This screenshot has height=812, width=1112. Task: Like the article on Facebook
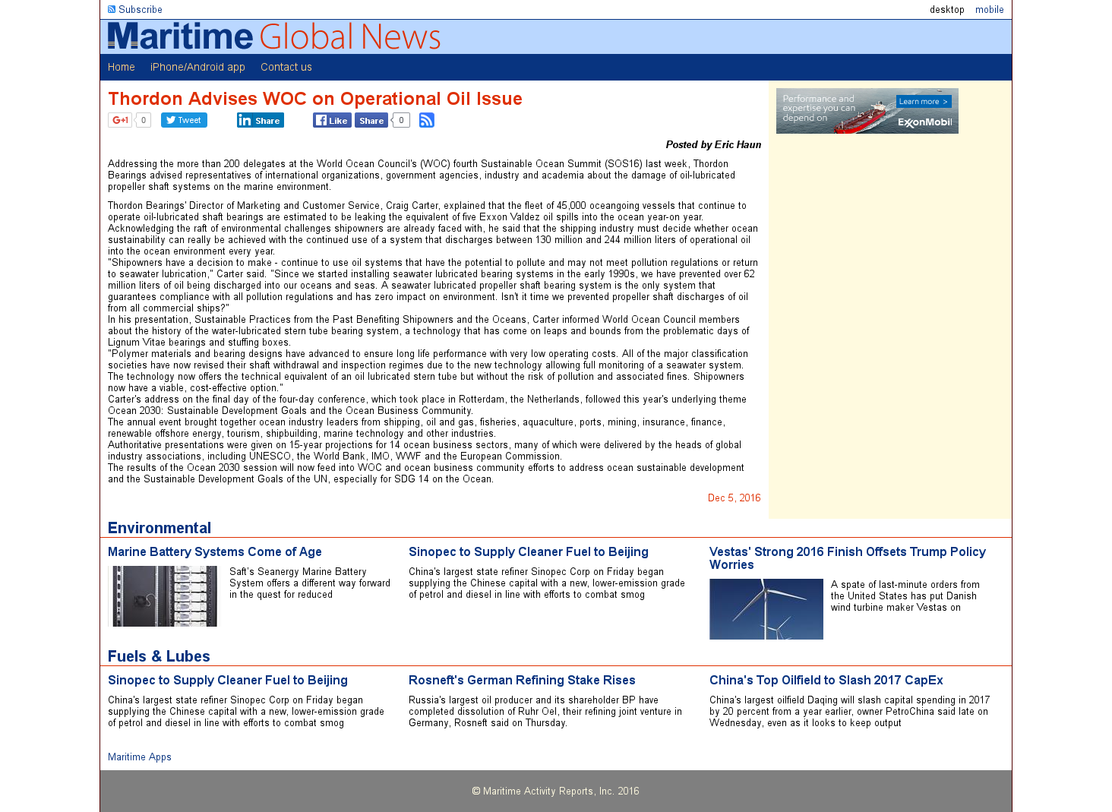pos(332,121)
